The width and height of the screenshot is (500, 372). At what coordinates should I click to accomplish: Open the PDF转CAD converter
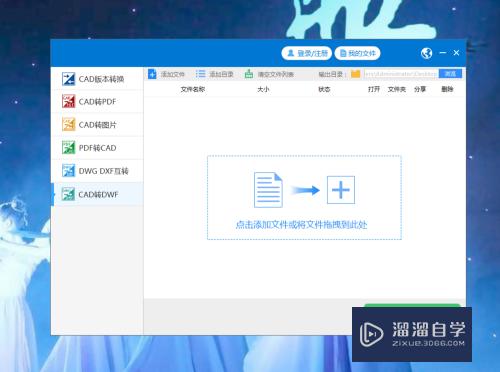97,148
